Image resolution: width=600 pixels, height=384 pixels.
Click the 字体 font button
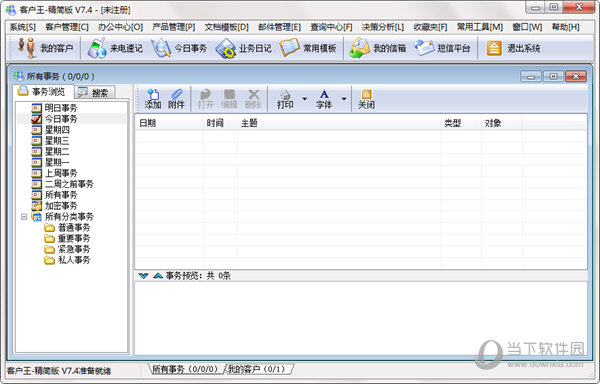pos(324,99)
